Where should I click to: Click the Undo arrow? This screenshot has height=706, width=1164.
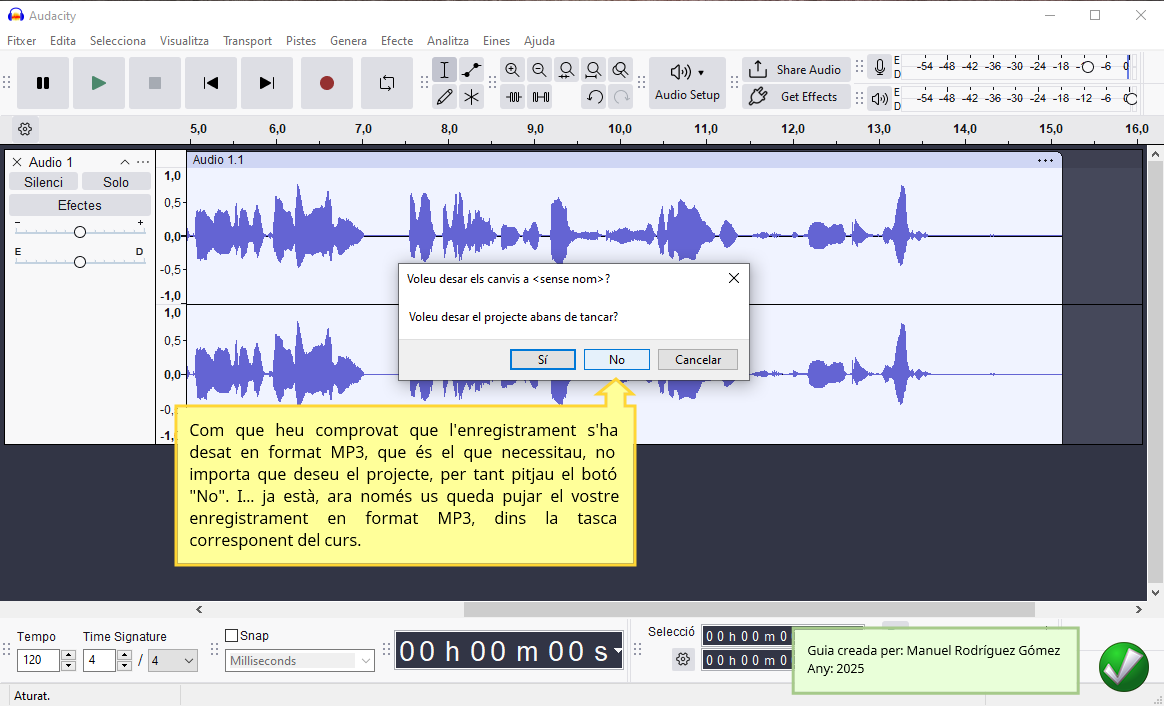tap(594, 97)
